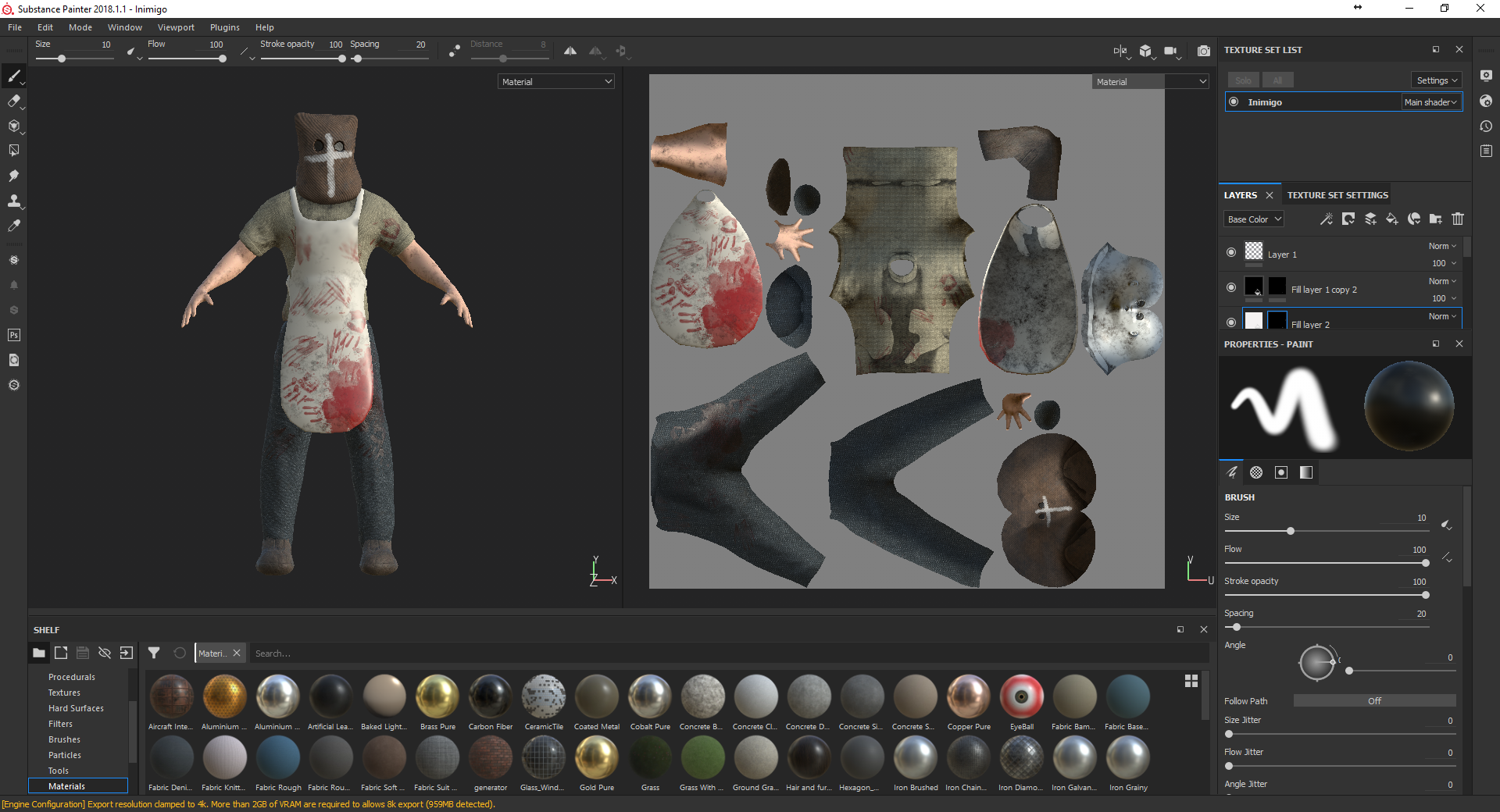Delete layer with trash icon
The height and width of the screenshot is (812, 1500).
pos(1458,219)
